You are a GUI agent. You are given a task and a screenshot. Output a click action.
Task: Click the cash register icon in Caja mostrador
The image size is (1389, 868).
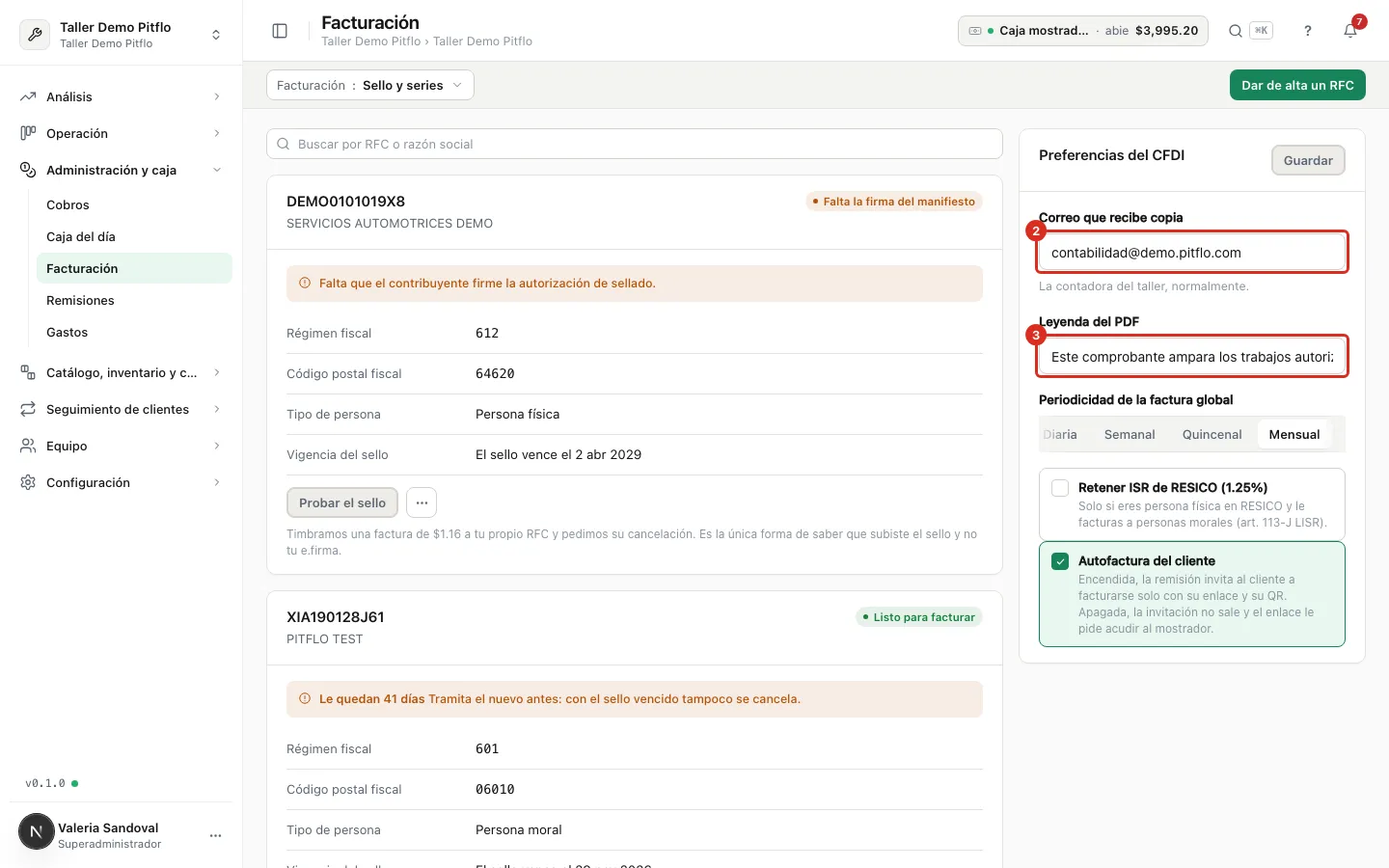point(975,31)
